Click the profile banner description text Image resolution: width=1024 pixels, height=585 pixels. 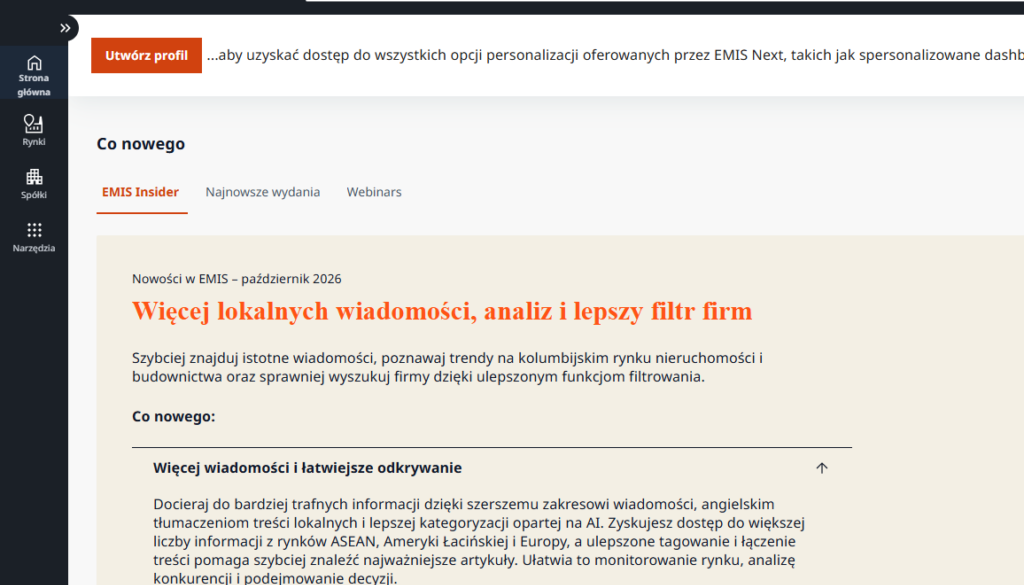tap(615, 55)
